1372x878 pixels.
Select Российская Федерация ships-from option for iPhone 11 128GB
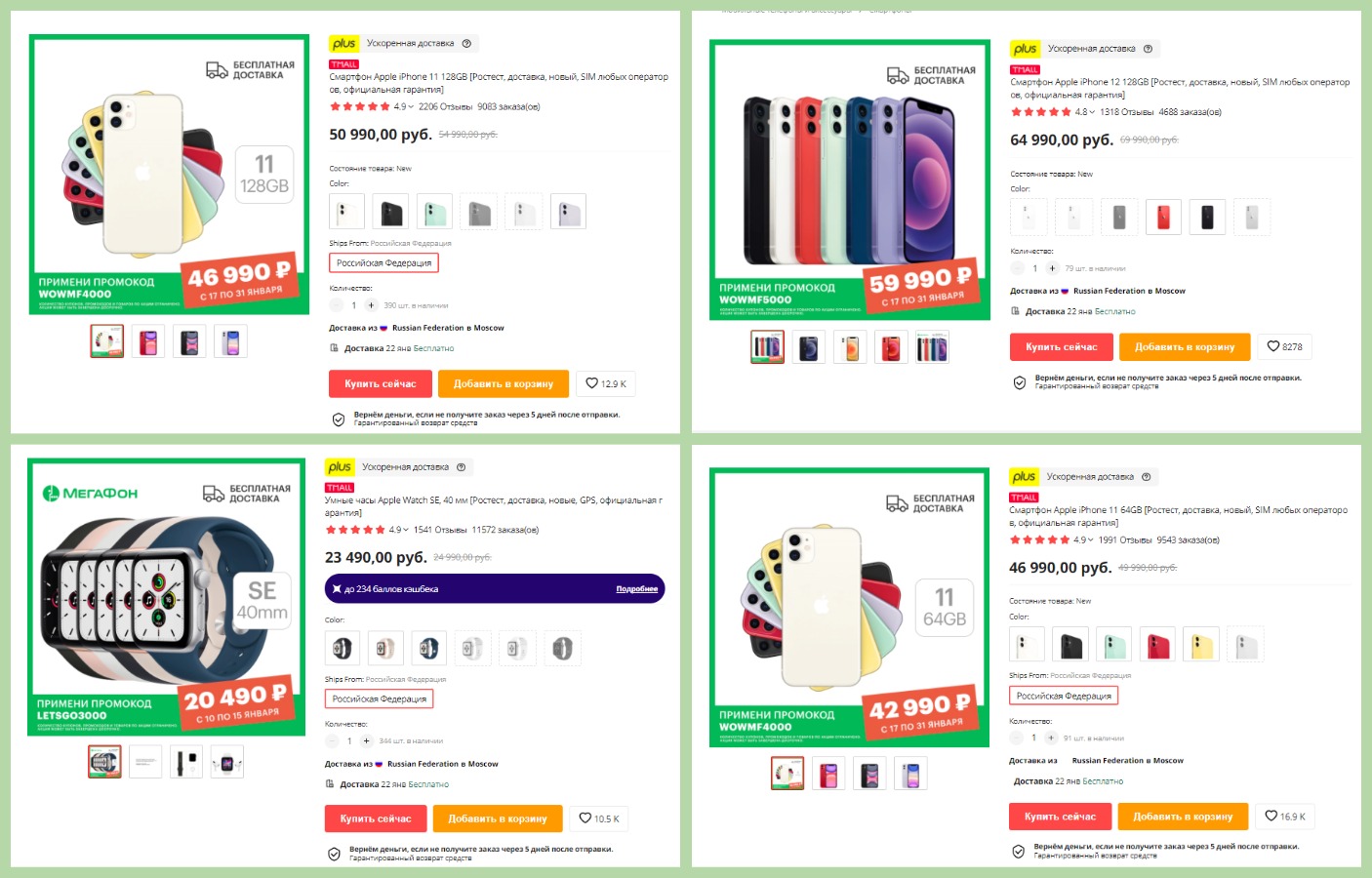(x=384, y=262)
